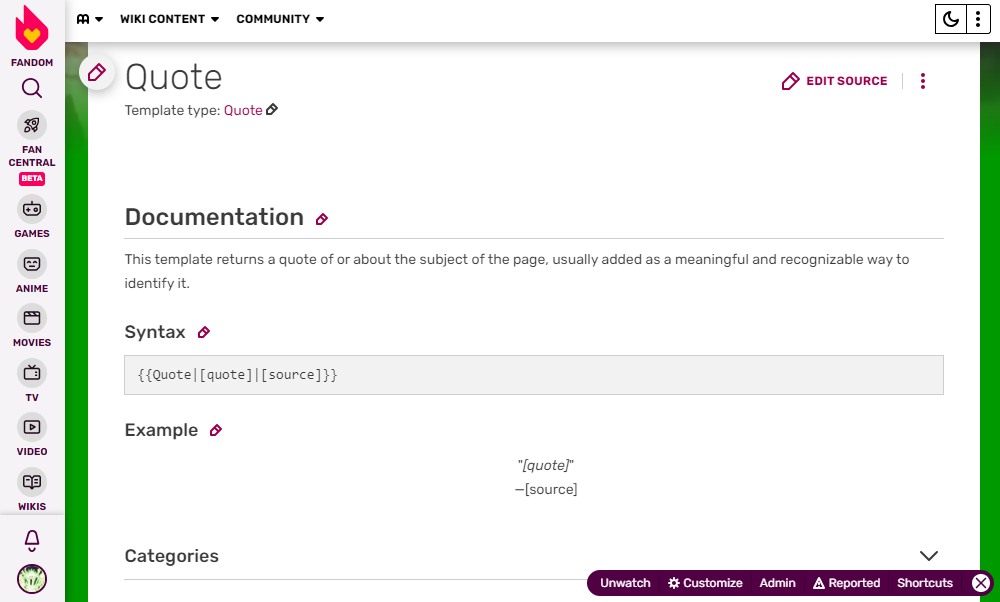View notifications bell in sidebar
The width and height of the screenshot is (1000, 602).
(x=32, y=541)
